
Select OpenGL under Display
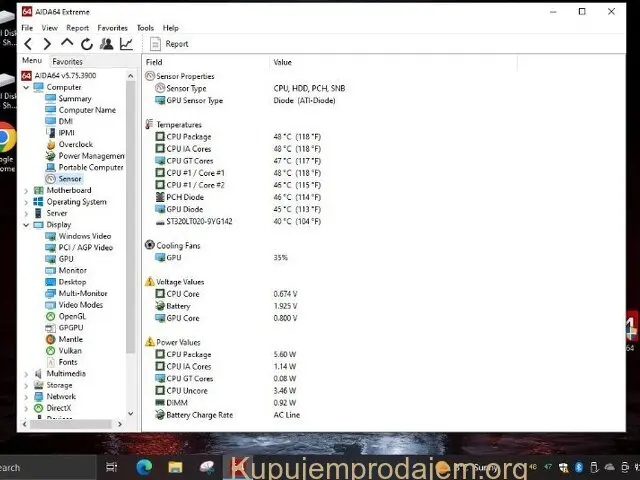[72, 316]
